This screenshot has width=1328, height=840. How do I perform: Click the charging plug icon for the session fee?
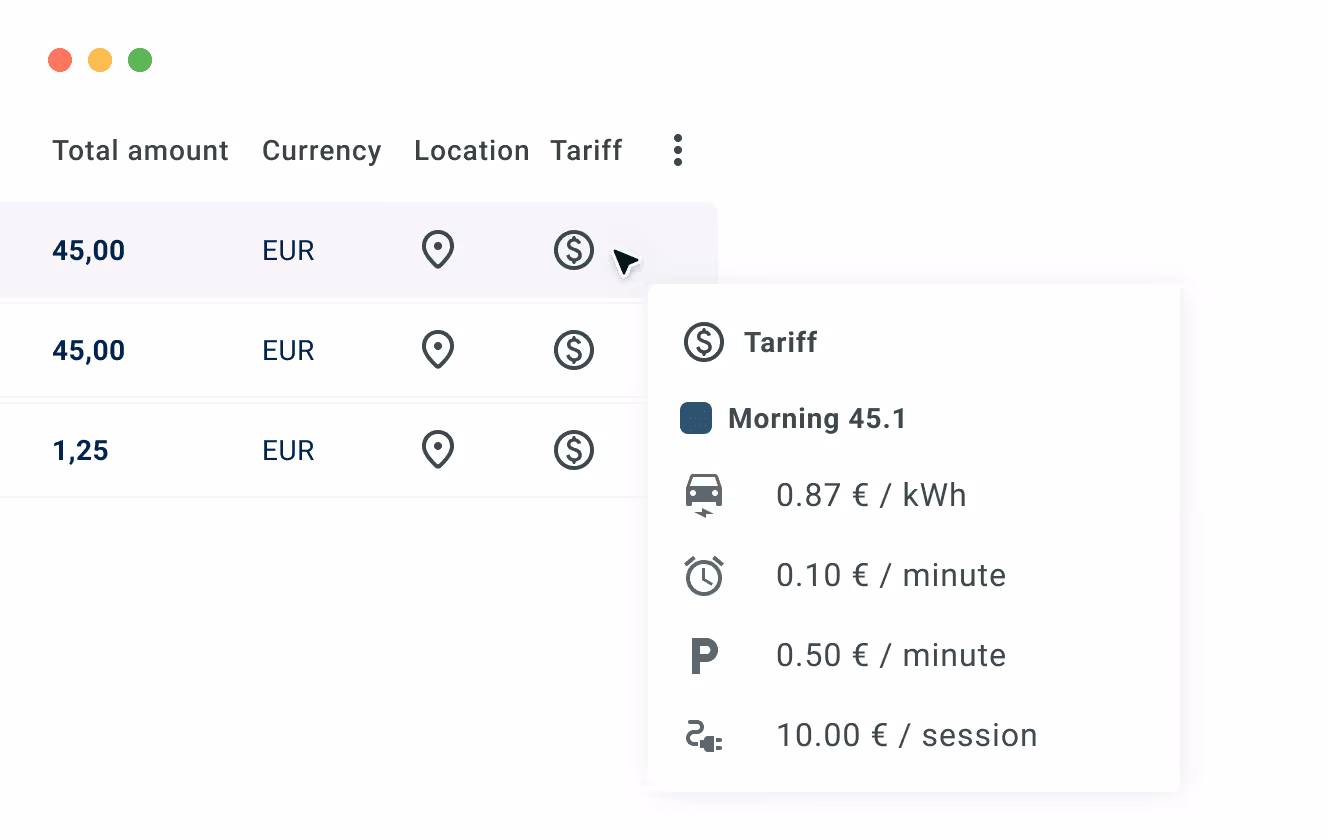tap(704, 735)
